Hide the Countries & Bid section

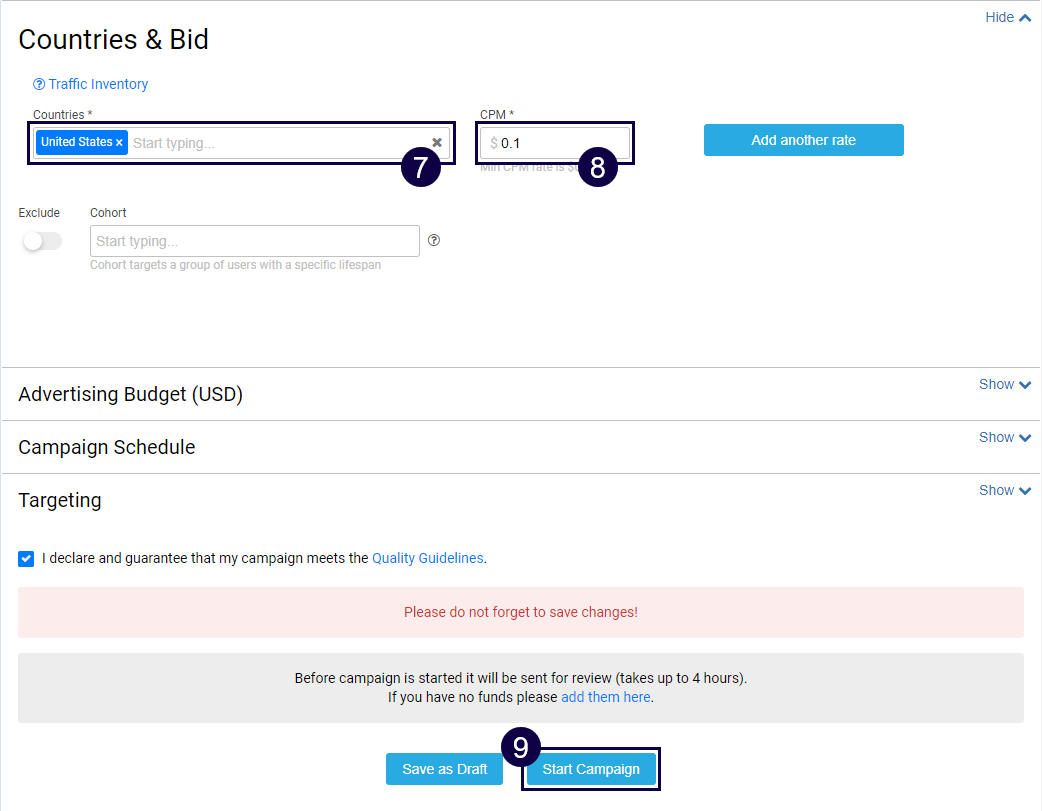click(x=1007, y=17)
